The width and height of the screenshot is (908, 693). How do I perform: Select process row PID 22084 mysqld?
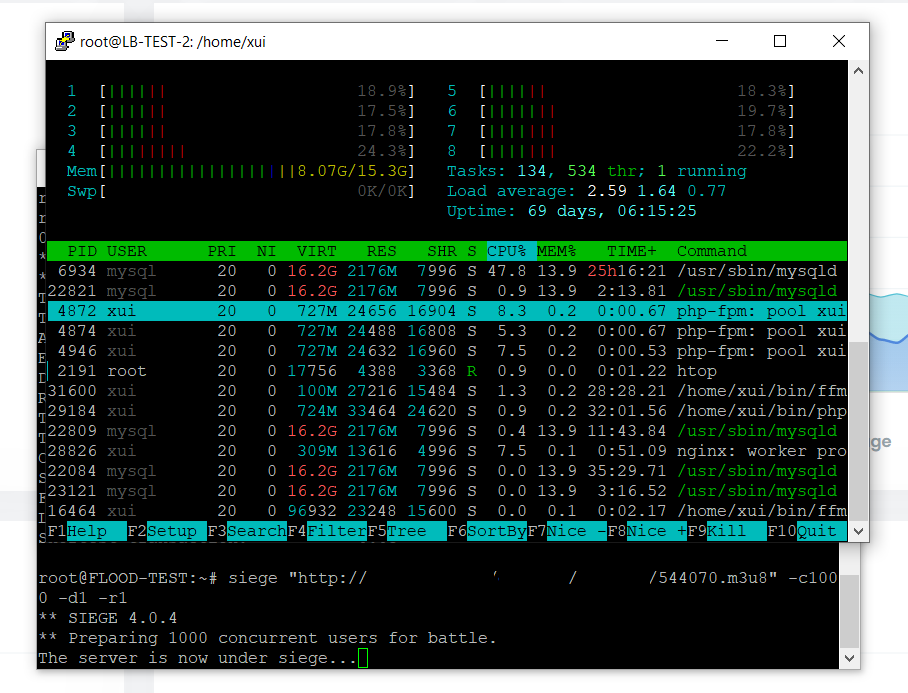tap(446, 471)
